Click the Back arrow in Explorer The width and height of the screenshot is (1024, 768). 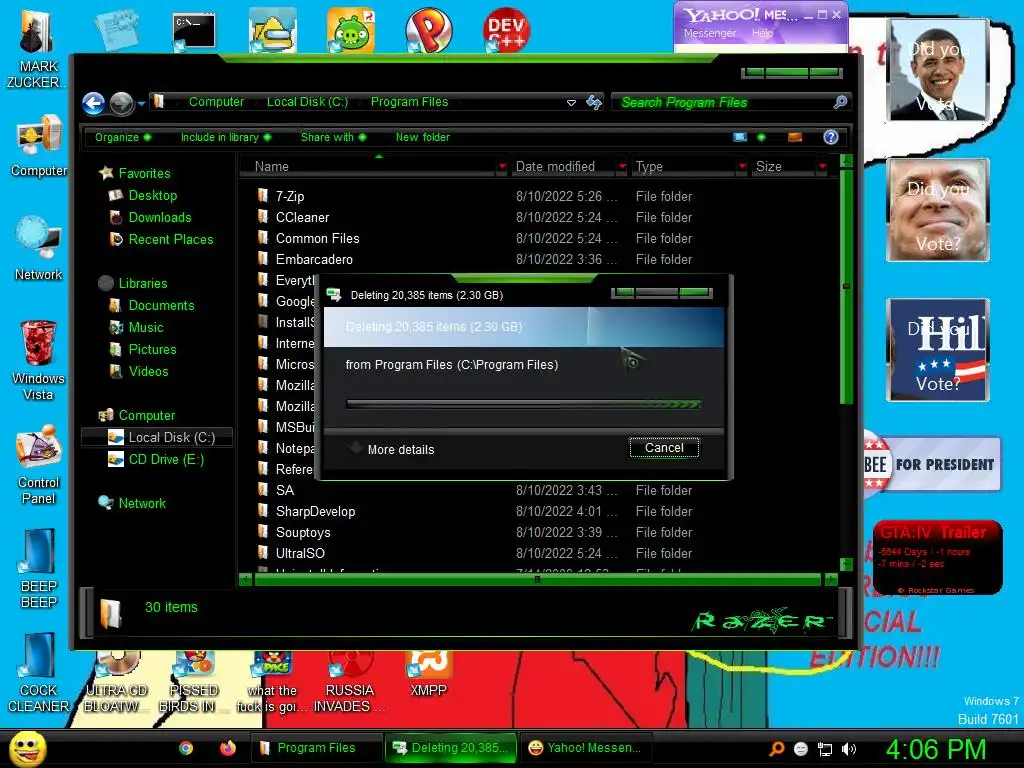coord(93,103)
